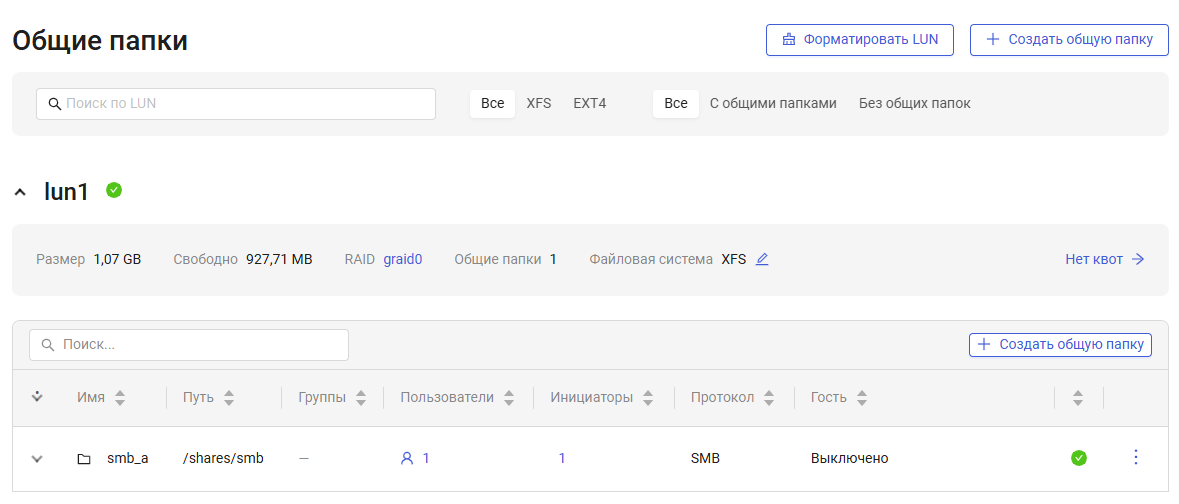Click the smb_a folder icon
This screenshot has height=504, width=1179.
(84, 459)
